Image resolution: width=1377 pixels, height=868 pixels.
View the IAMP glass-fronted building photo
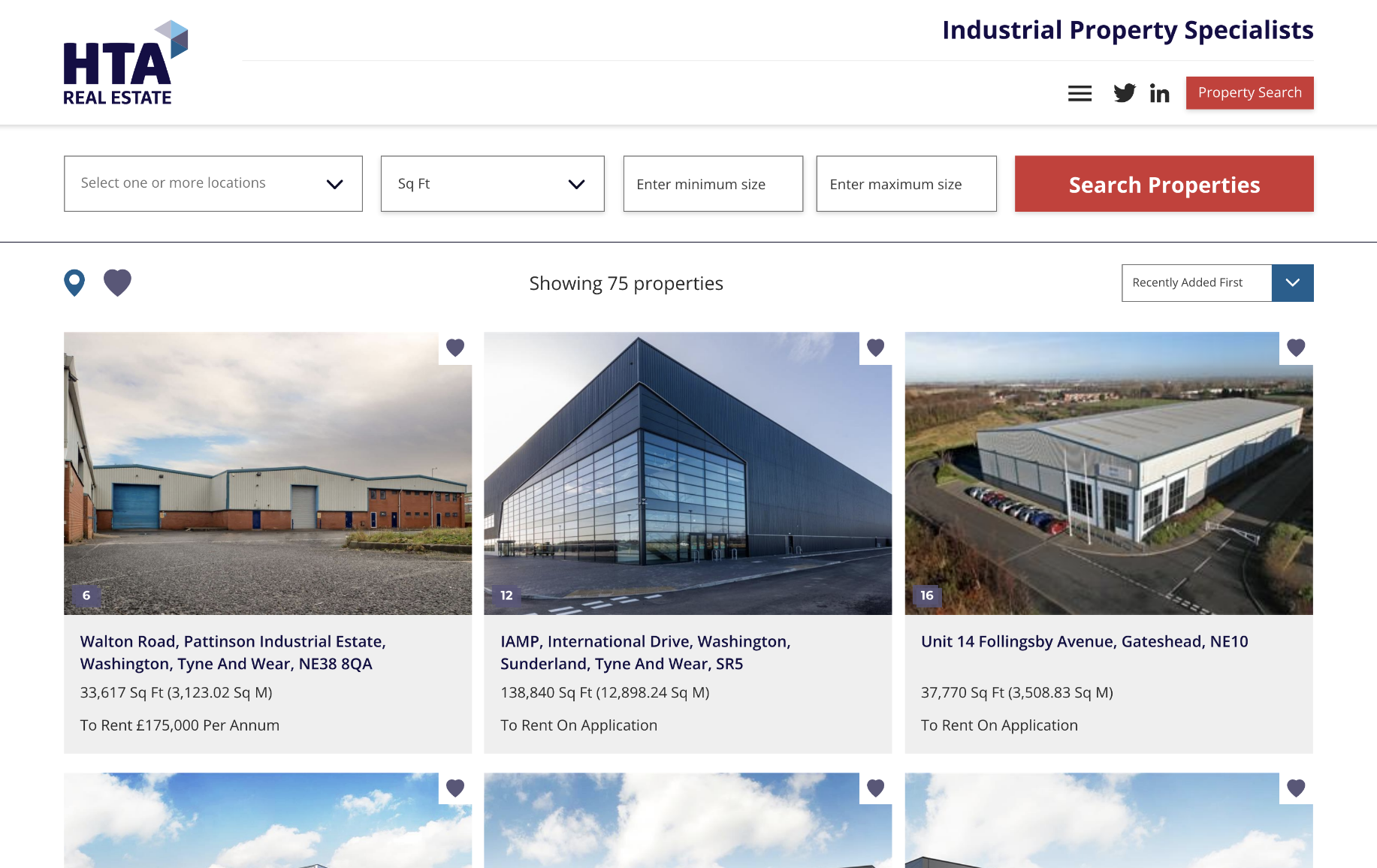pos(688,474)
